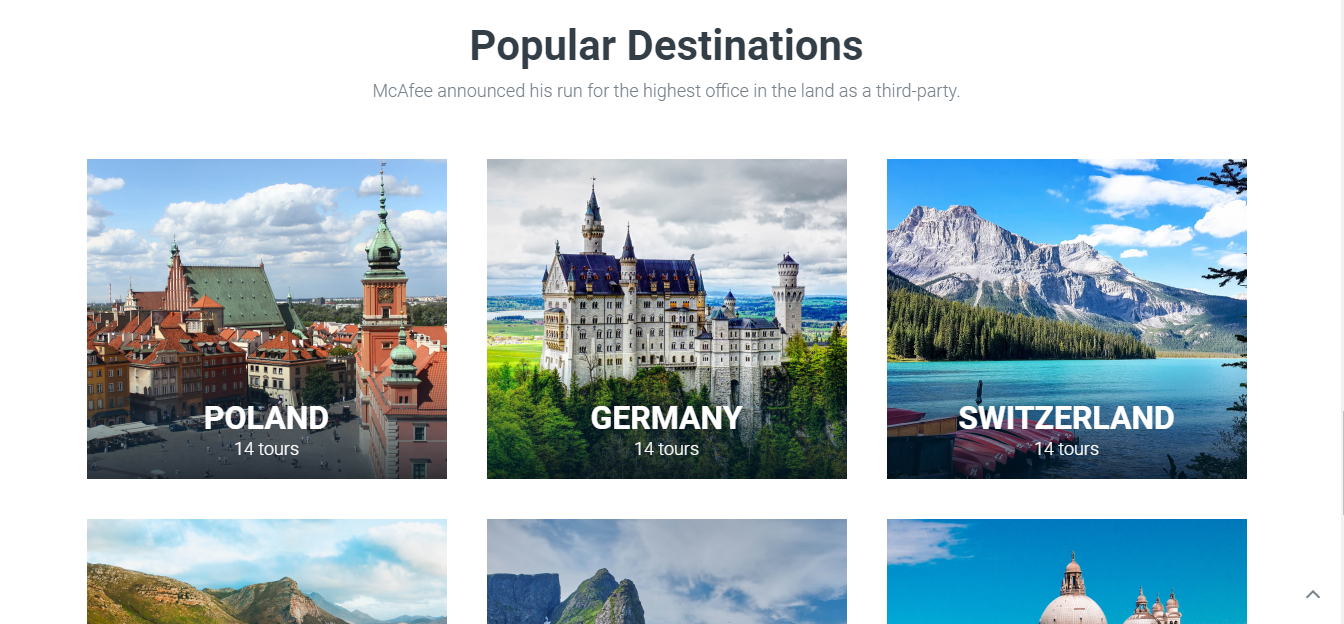The image size is (1344, 624).
Task: Click the SWITZERLAND title text
Action: click(x=1067, y=418)
